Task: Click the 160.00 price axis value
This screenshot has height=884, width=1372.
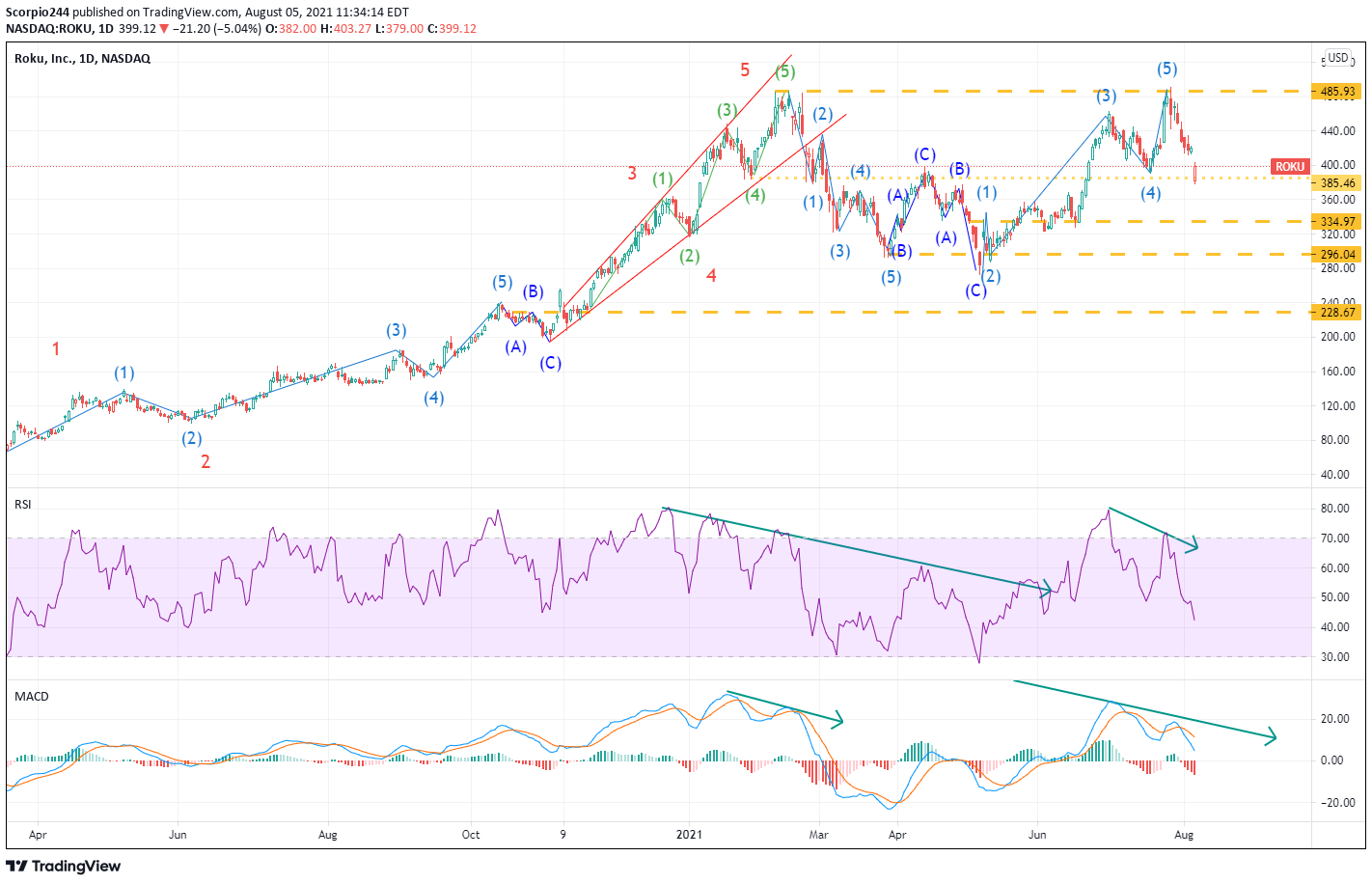Action: click(x=1338, y=372)
